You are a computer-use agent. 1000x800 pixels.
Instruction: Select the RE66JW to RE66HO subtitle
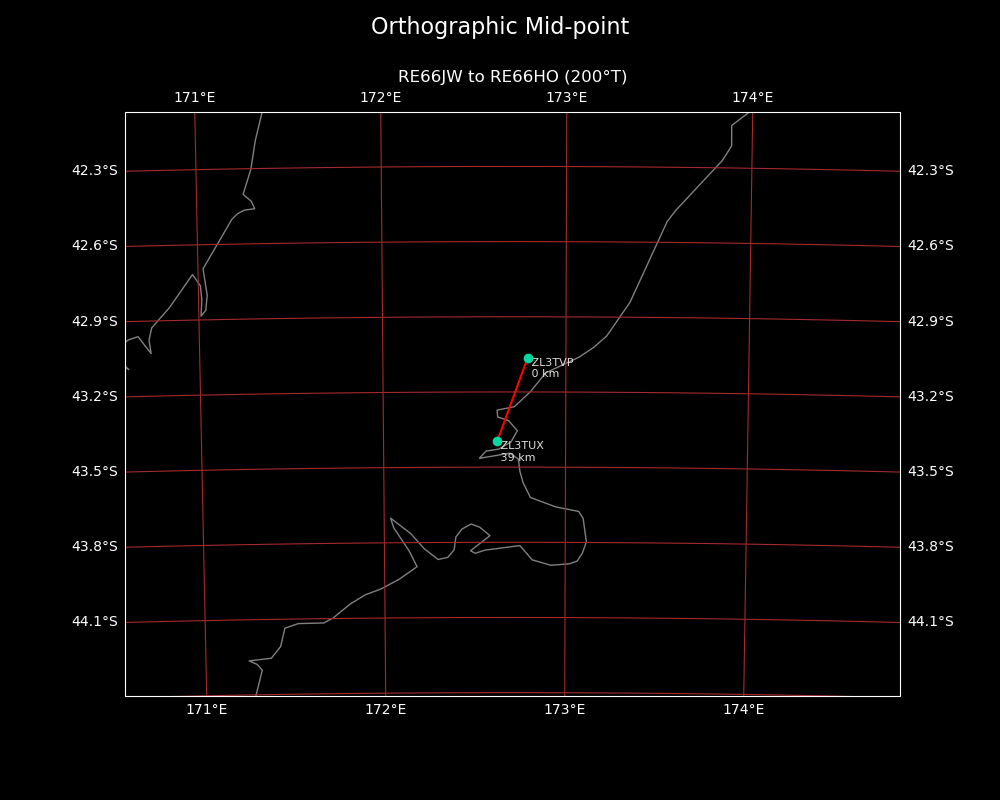pos(512,77)
